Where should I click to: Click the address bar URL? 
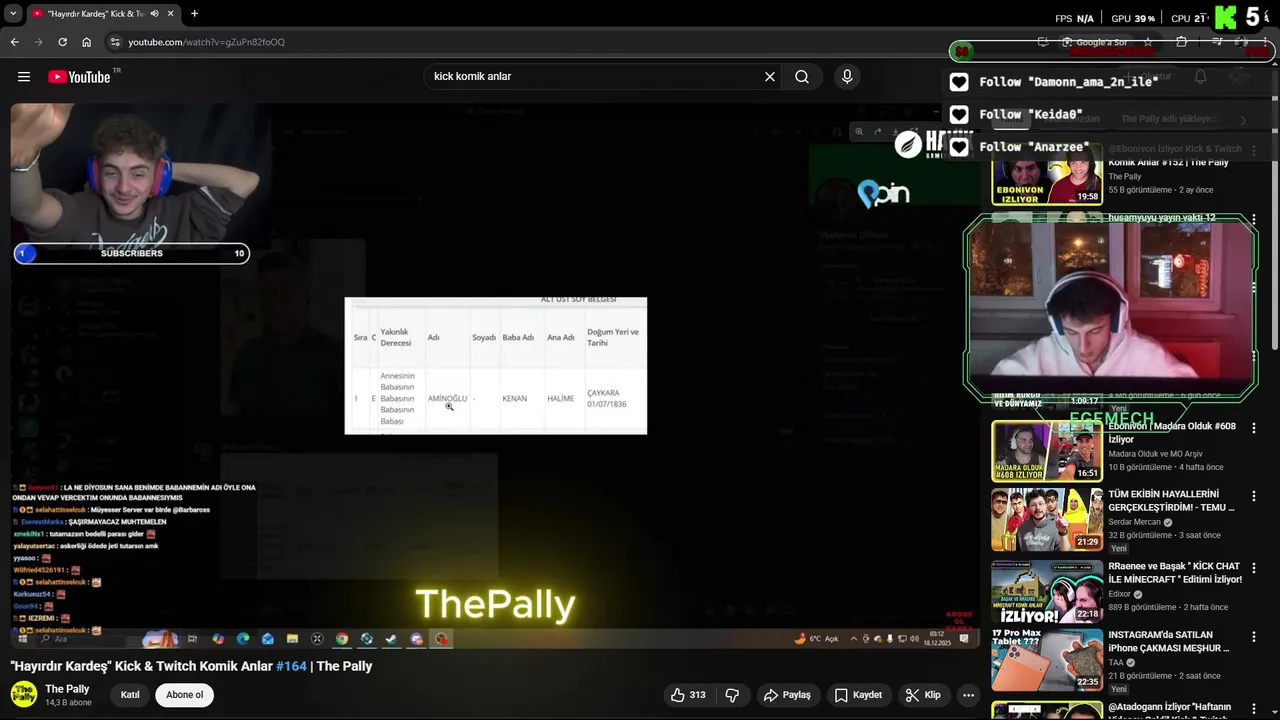click(206, 42)
